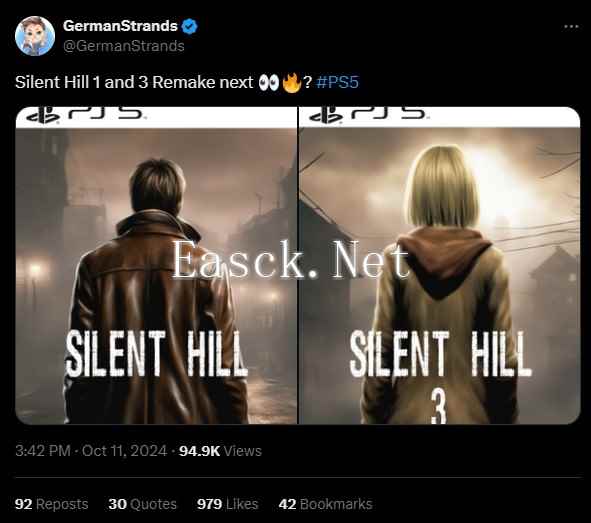
Task: View the 94.9K Views count
Action: coord(220,451)
